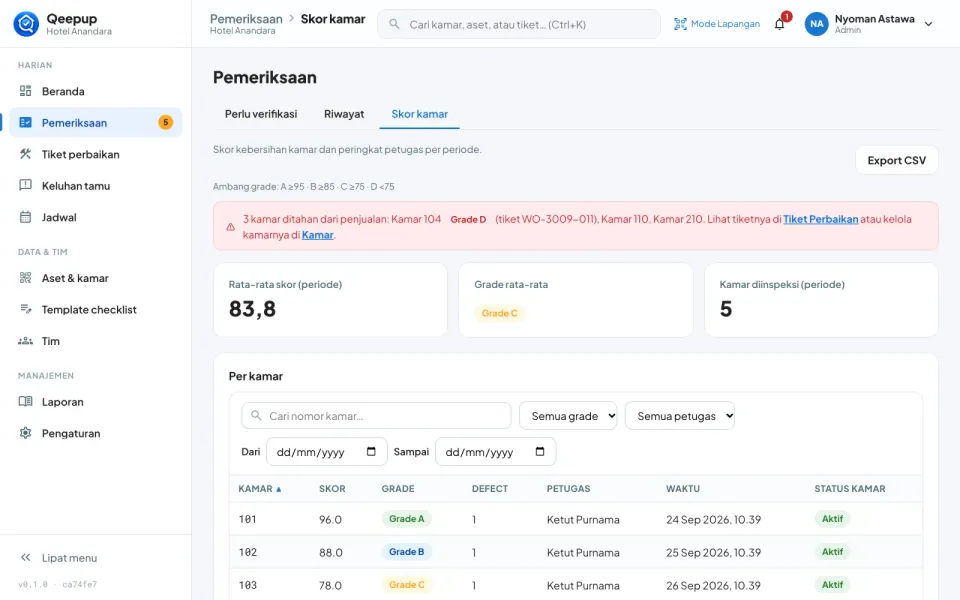Screen dimensions: 960x600
Task: Follow the Tiket Perbaikan link in alert
Action: [820, 219]
